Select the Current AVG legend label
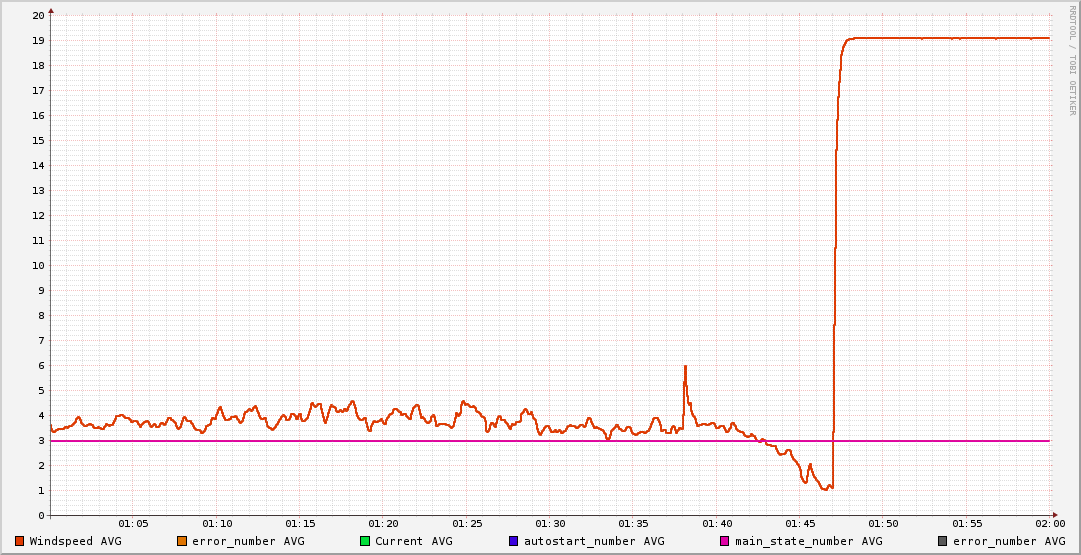1081x555 pixels. 413,541
